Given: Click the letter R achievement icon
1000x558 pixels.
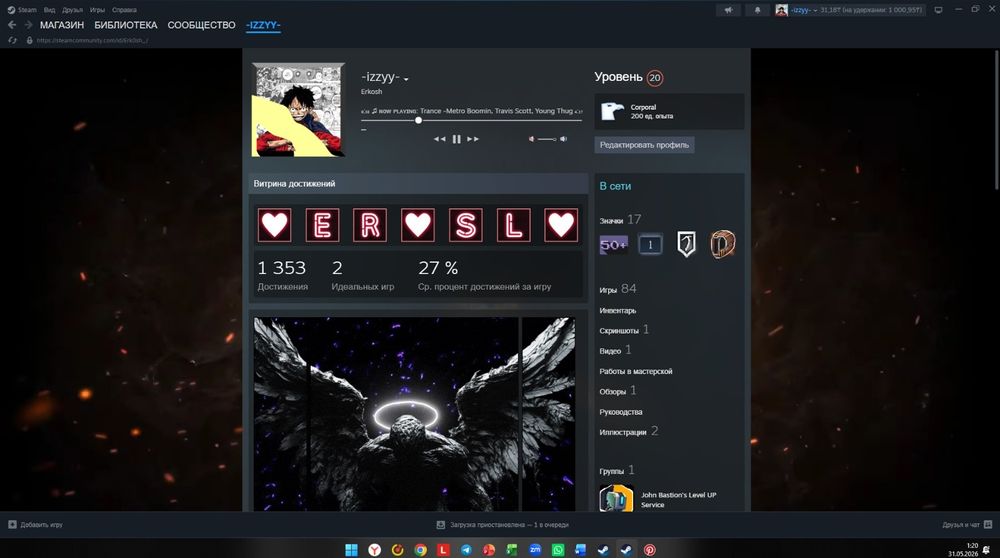Looking at the screenshot, I should tap(370, 225).
